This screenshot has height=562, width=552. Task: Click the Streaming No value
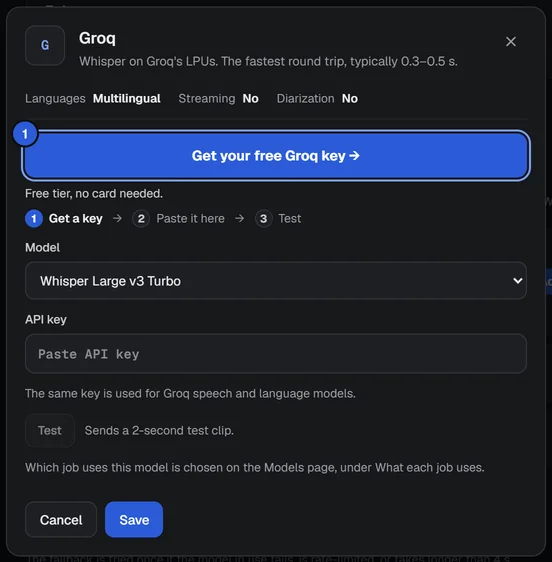coord(250,99)
